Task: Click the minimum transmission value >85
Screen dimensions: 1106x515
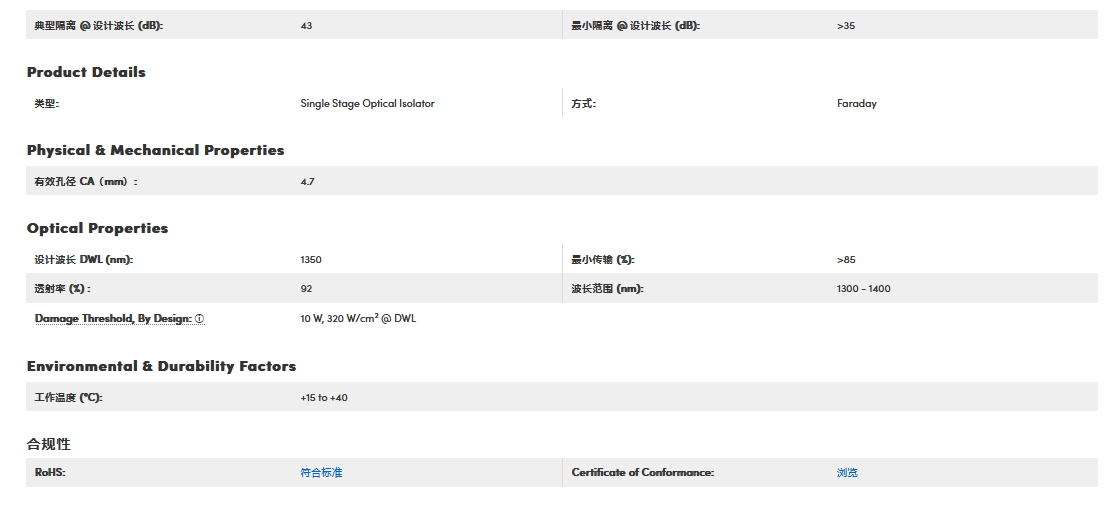Action: 846,260
